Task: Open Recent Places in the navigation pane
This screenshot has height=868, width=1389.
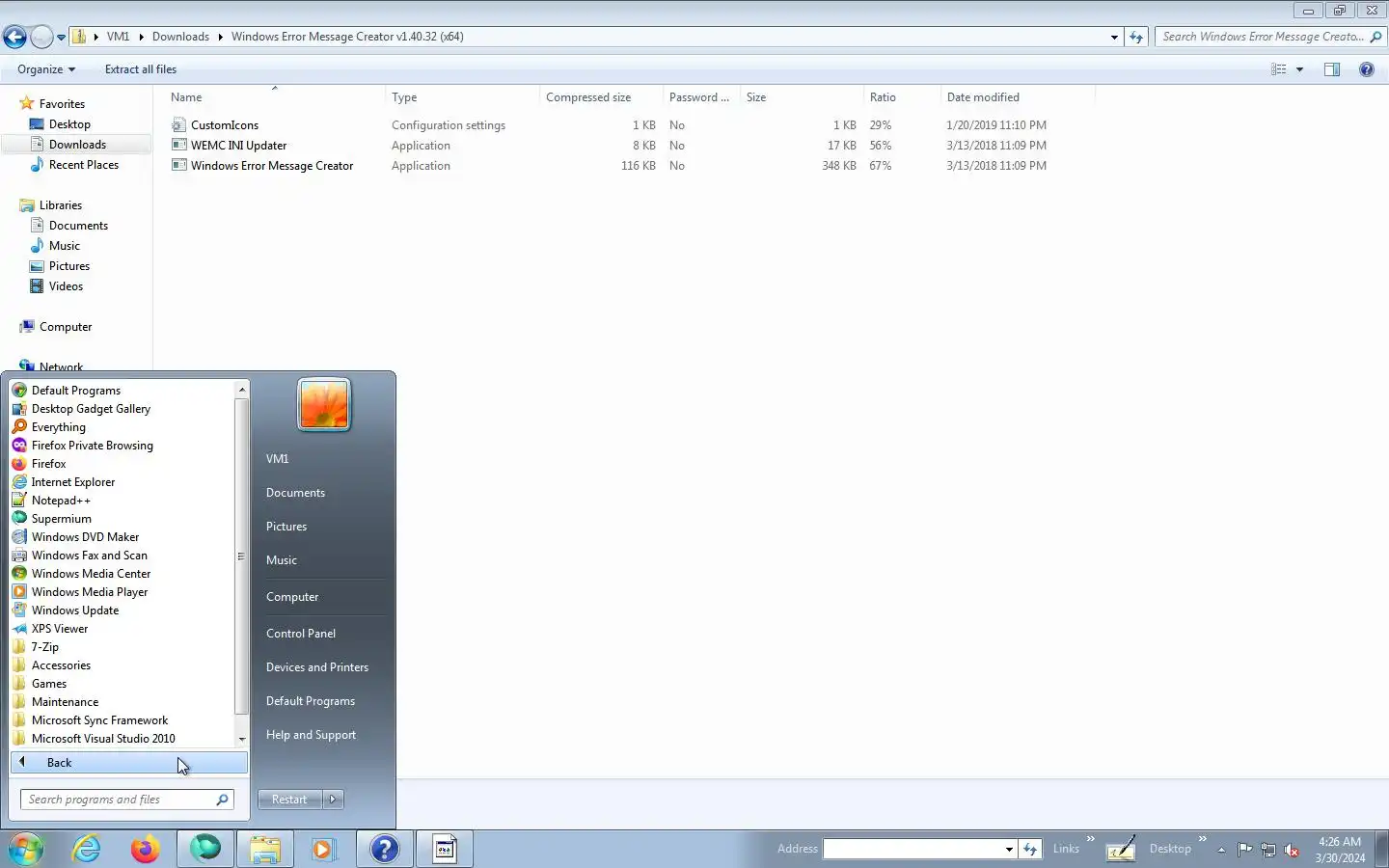Action: pyautogui.click(x=83, y=165)
